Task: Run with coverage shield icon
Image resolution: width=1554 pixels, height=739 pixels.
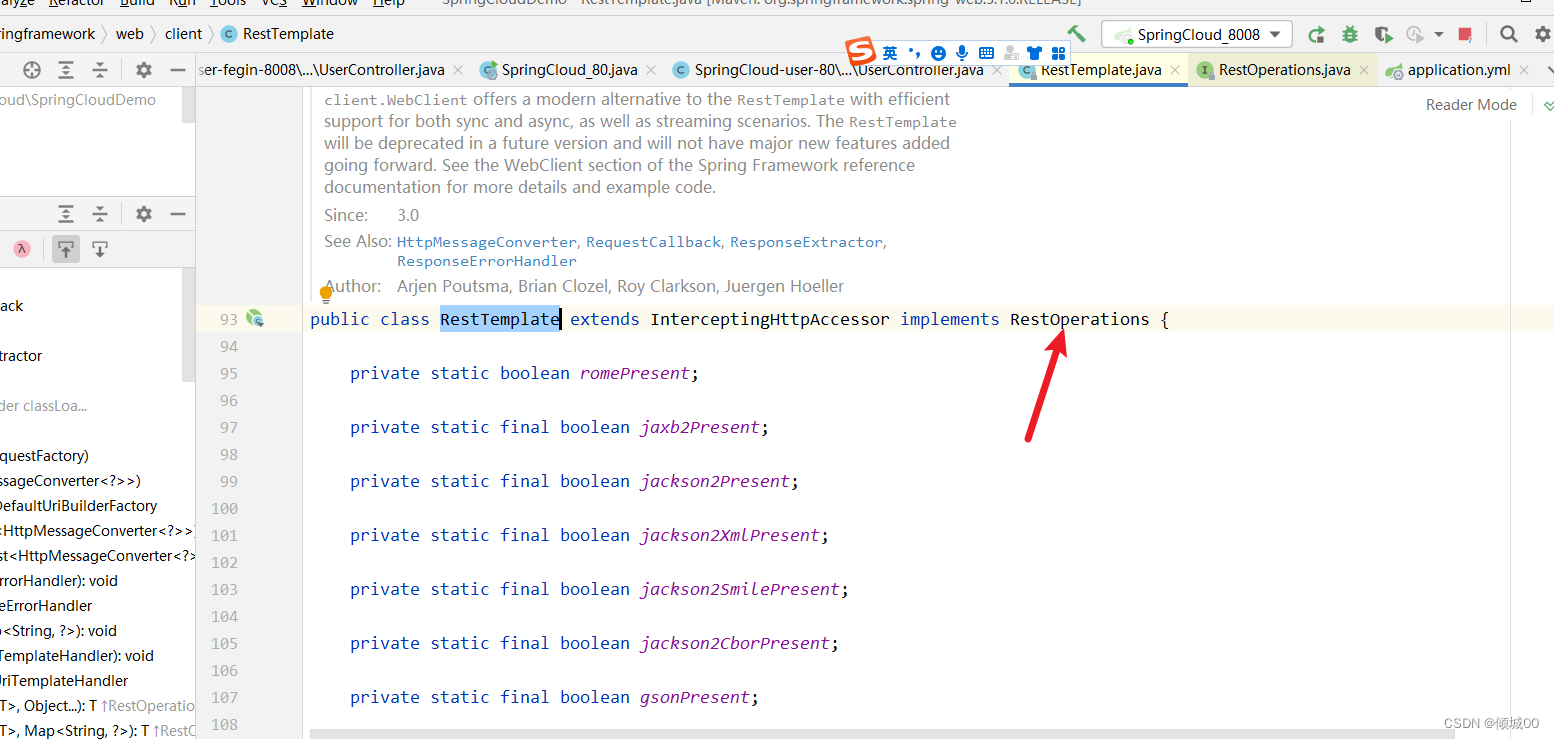Action: pos(1384,34)
